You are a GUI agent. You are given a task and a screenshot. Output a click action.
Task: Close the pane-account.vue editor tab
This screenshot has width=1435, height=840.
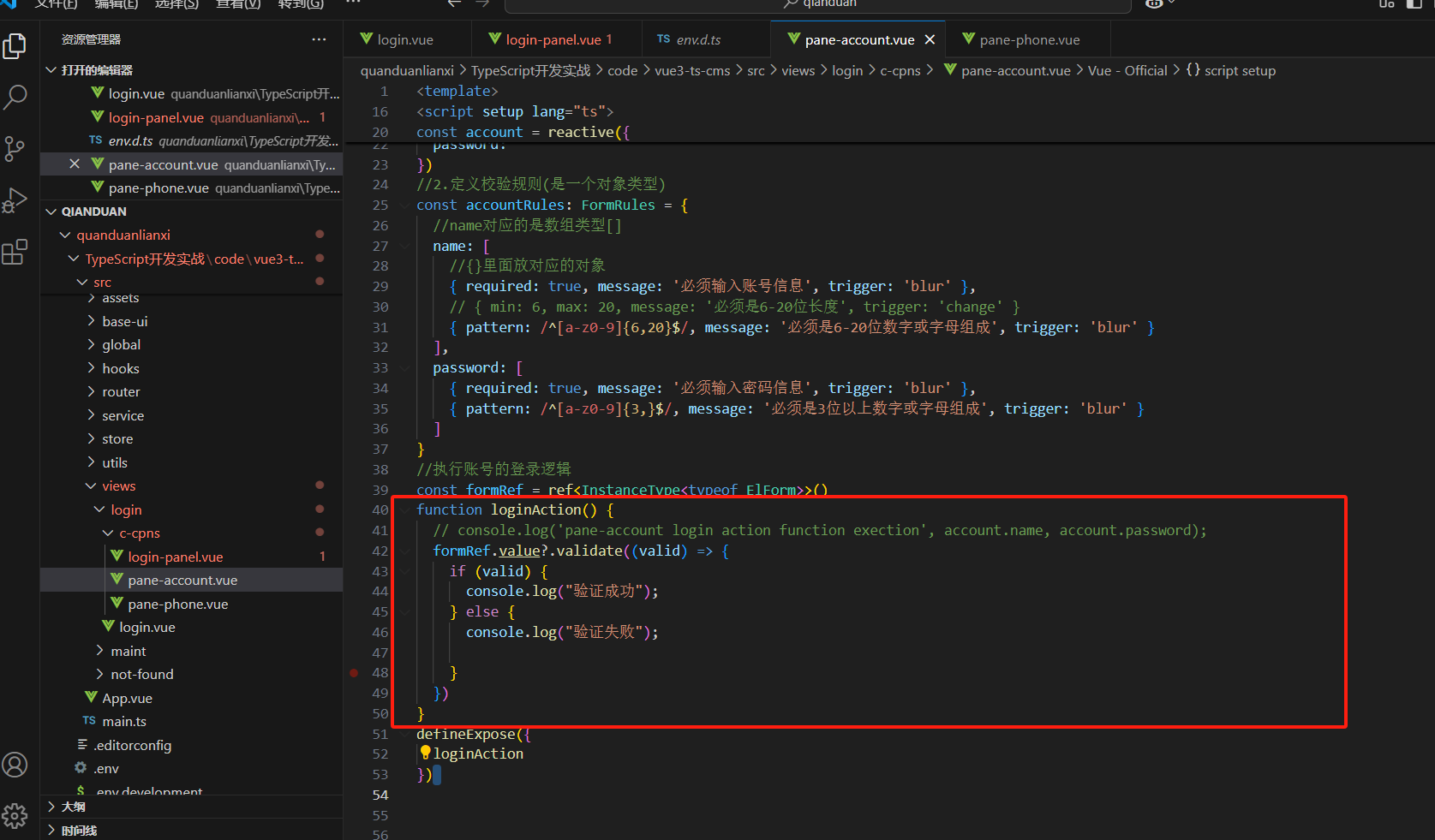[930, 39]
